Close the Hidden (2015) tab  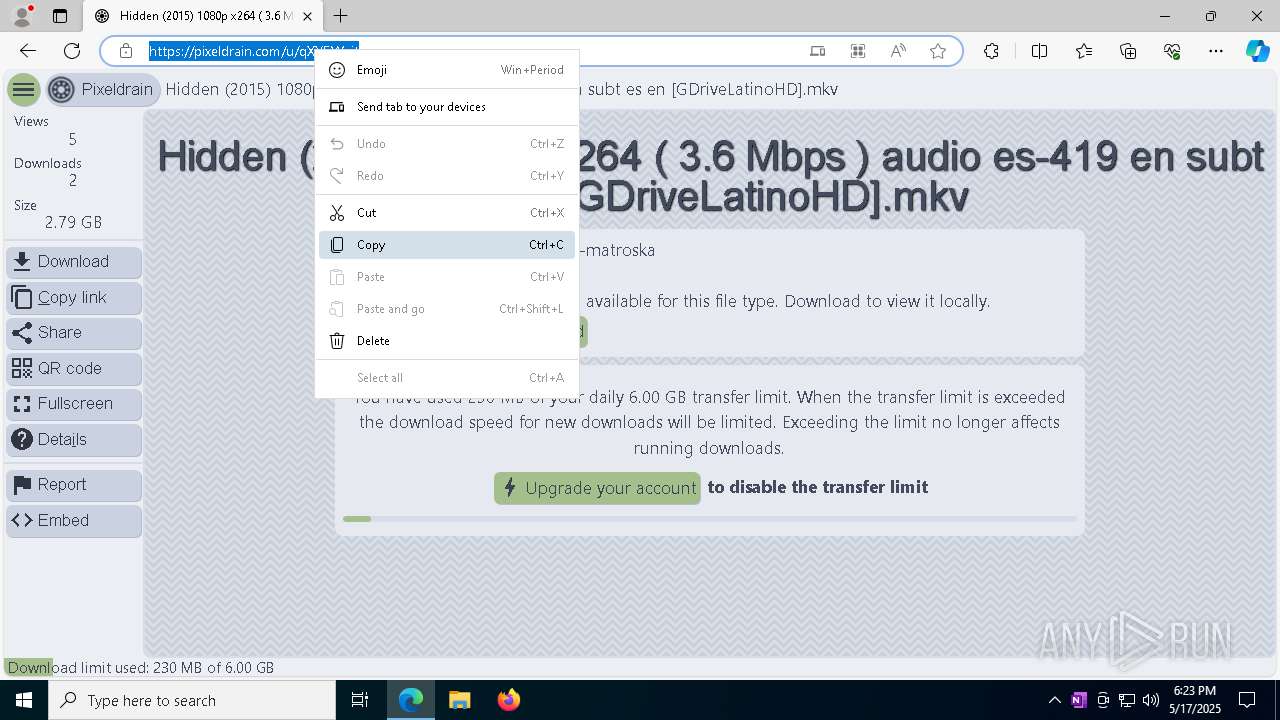click(x=307, y=16)
